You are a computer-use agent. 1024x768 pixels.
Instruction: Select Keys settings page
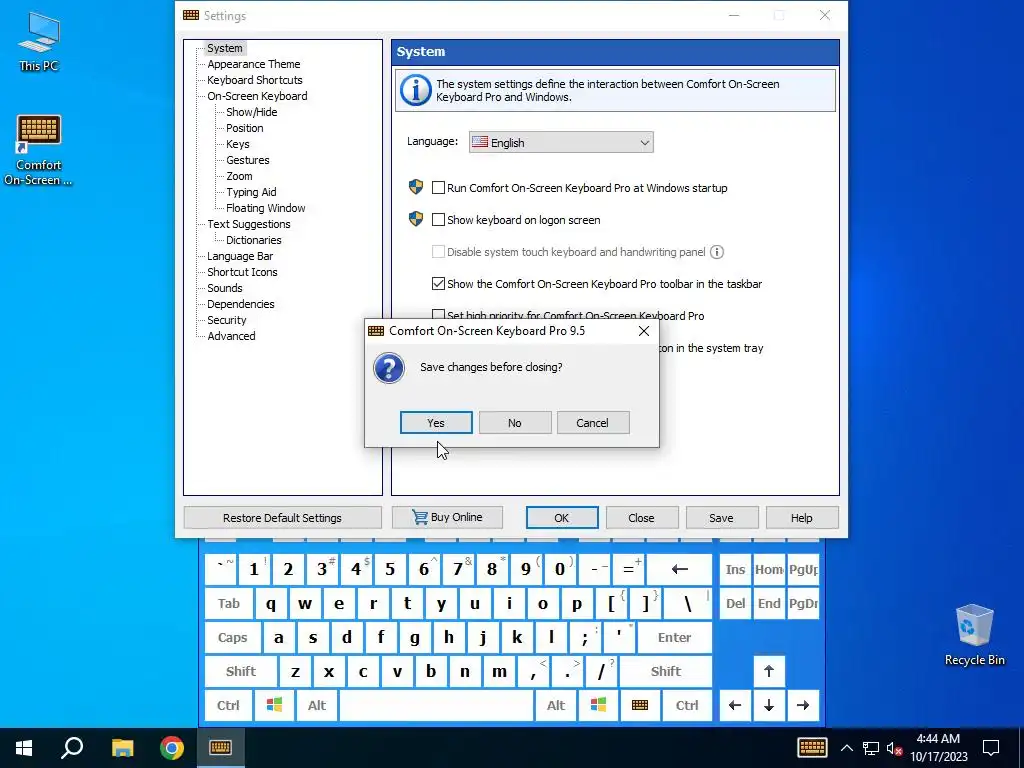[238, 144]
